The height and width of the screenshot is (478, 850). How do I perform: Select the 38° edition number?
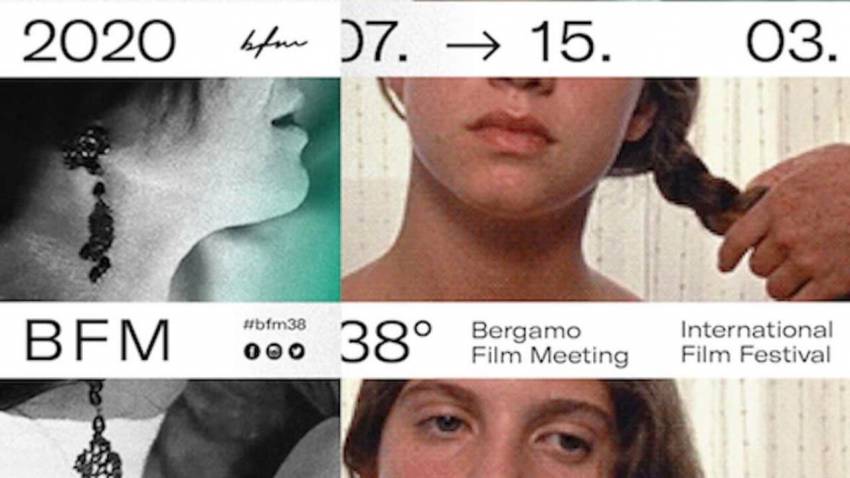(x=386, y=341)
